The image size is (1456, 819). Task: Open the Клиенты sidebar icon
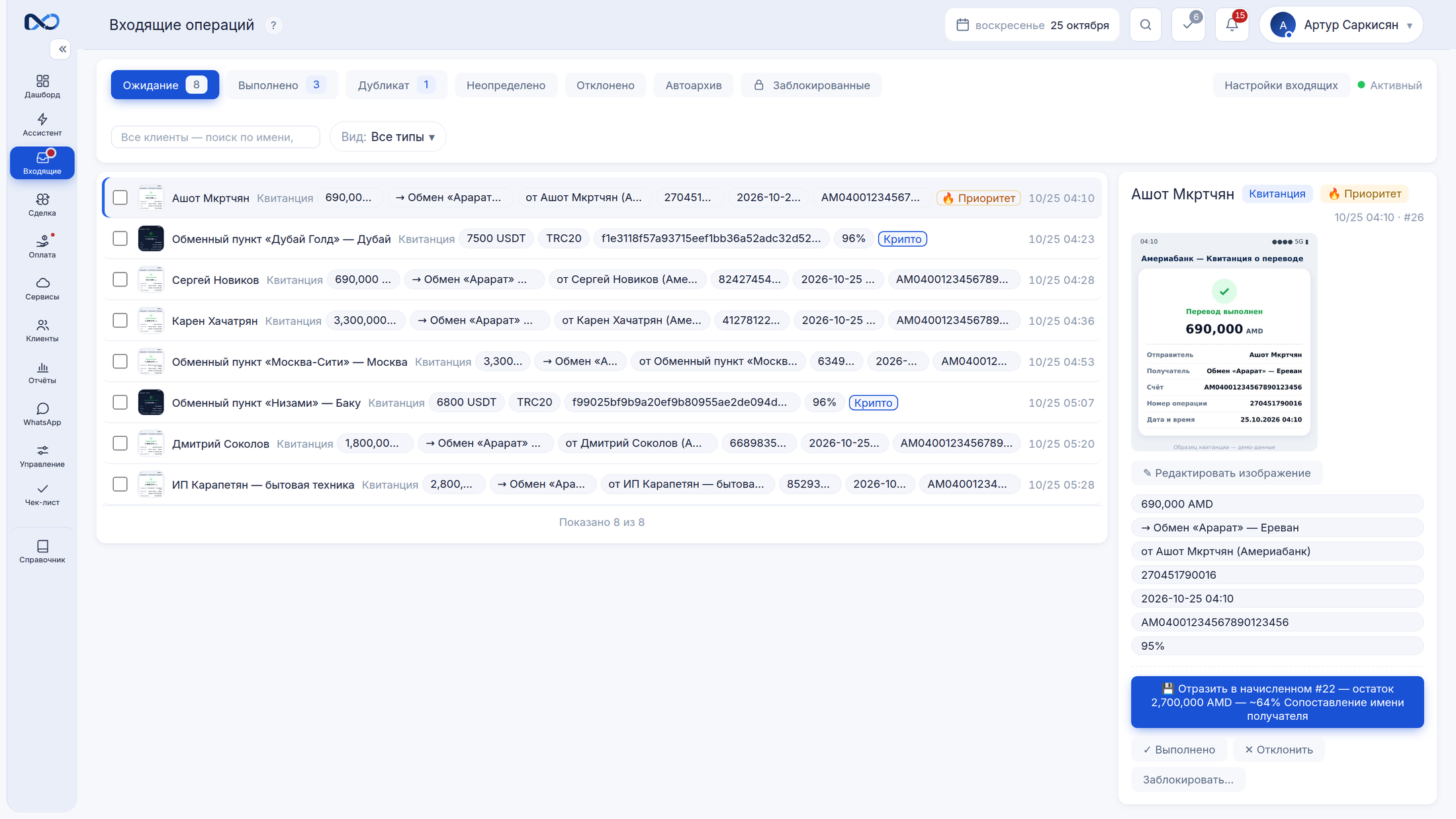click(42, 330)
